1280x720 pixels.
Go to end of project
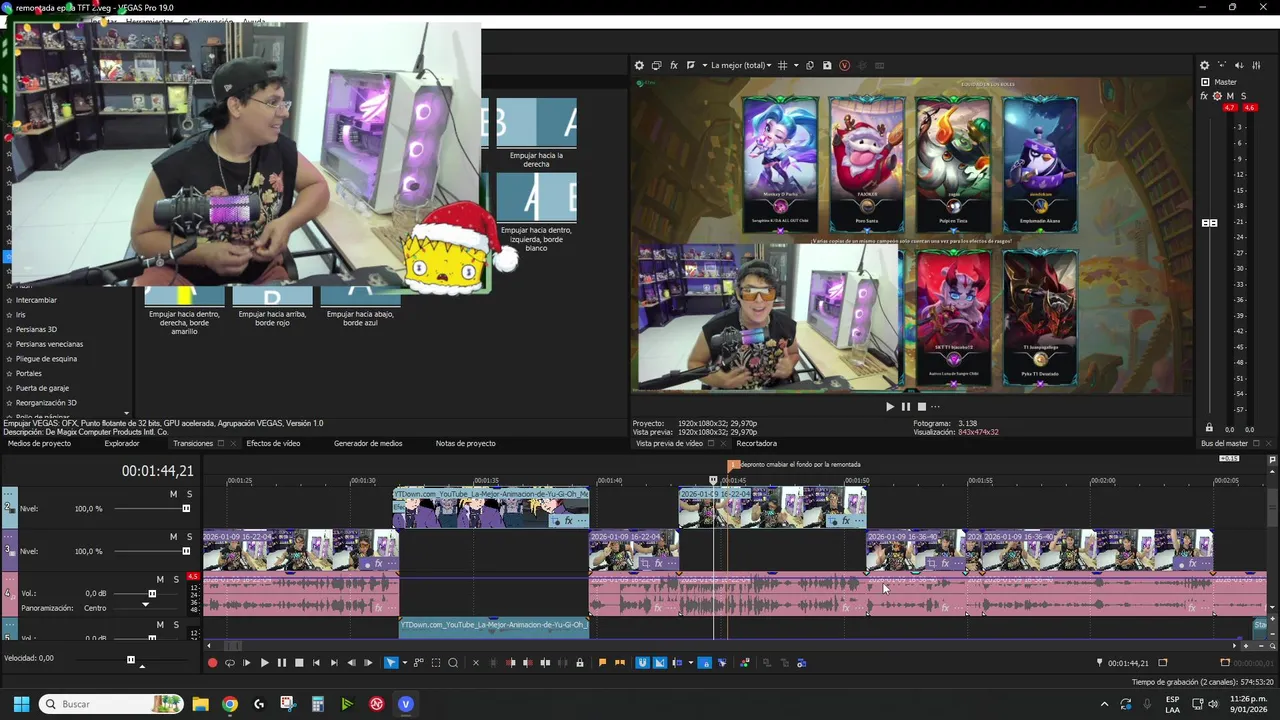(x=334, y=662)
